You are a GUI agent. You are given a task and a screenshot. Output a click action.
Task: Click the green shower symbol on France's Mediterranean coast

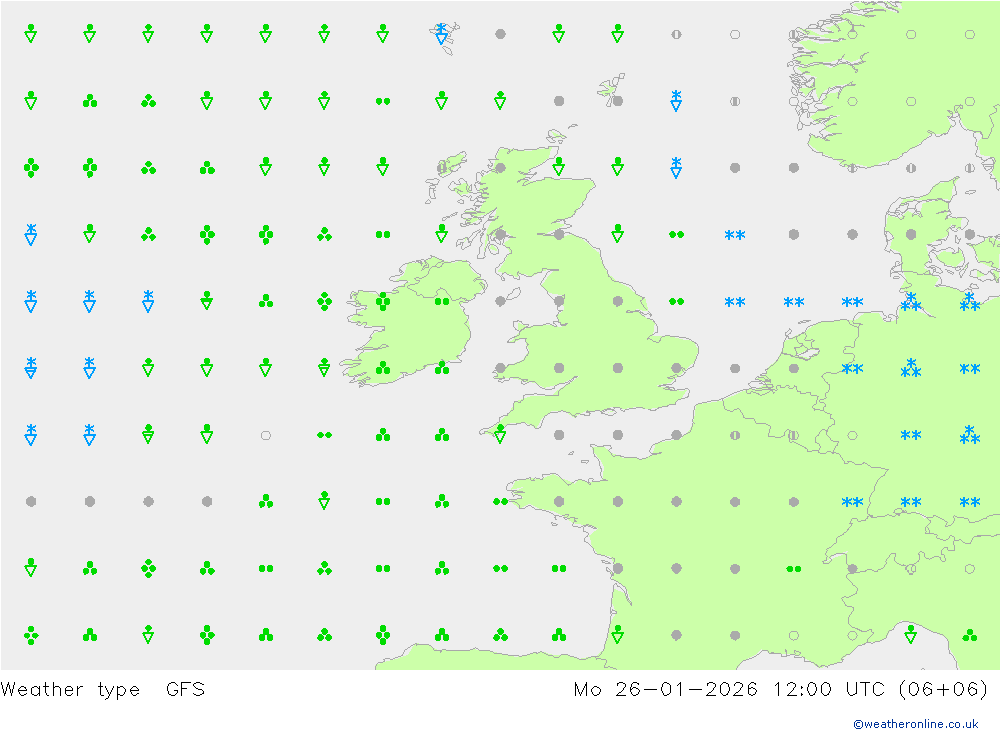[911, 634]
